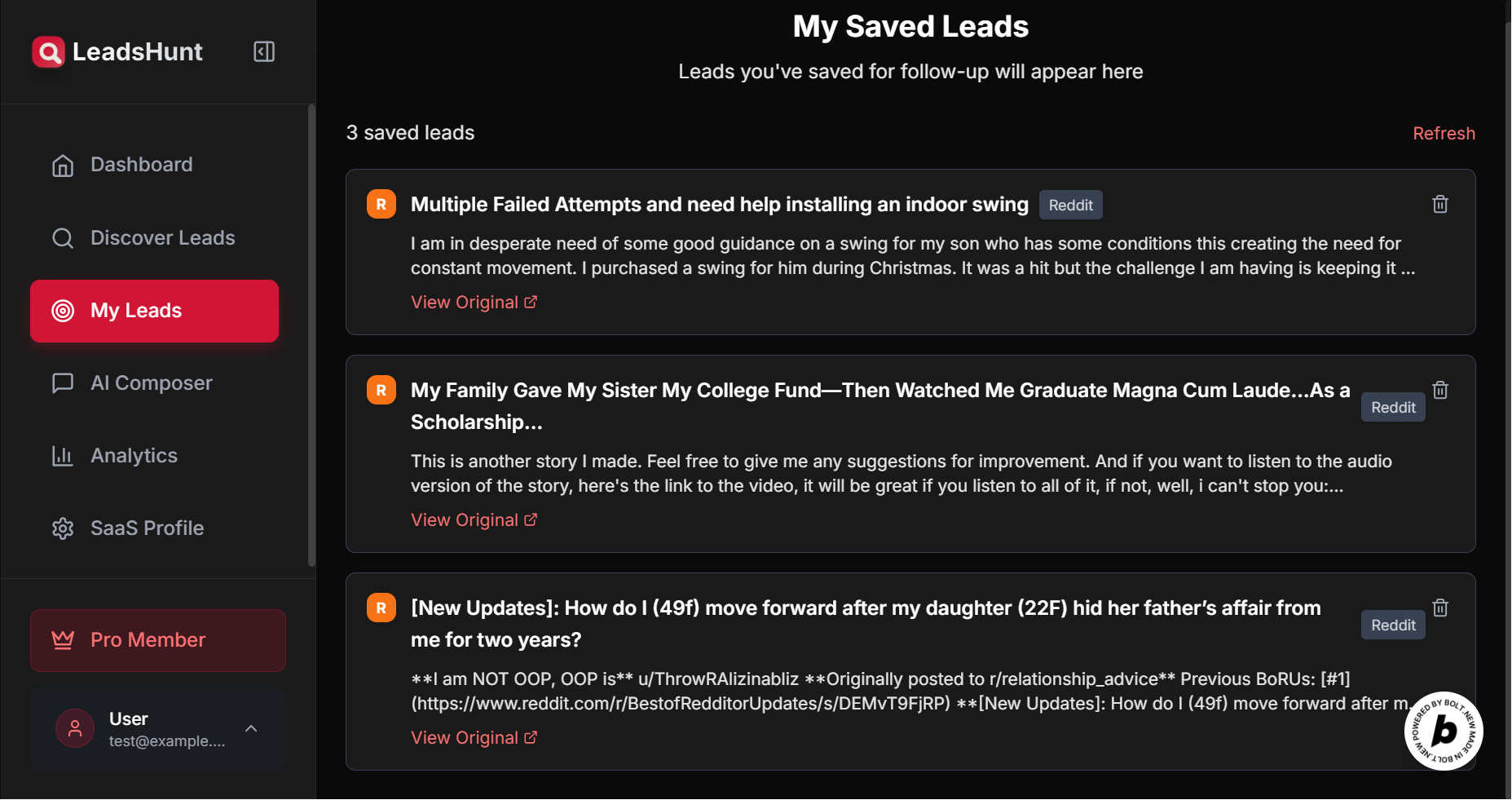The width and height of the screenshot is (1512, 800).
Task: Refresh the saved leads list
Action: (1443, 134)
